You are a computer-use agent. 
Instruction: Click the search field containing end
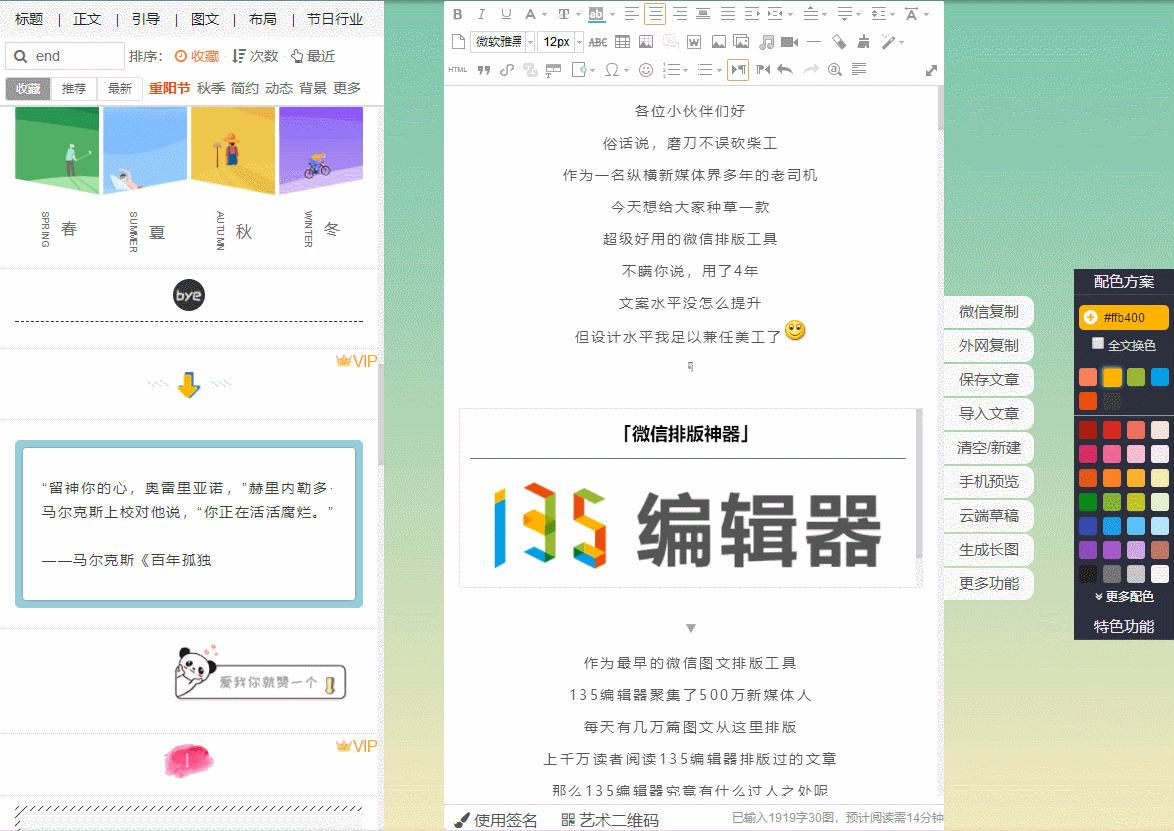(65, 56)
